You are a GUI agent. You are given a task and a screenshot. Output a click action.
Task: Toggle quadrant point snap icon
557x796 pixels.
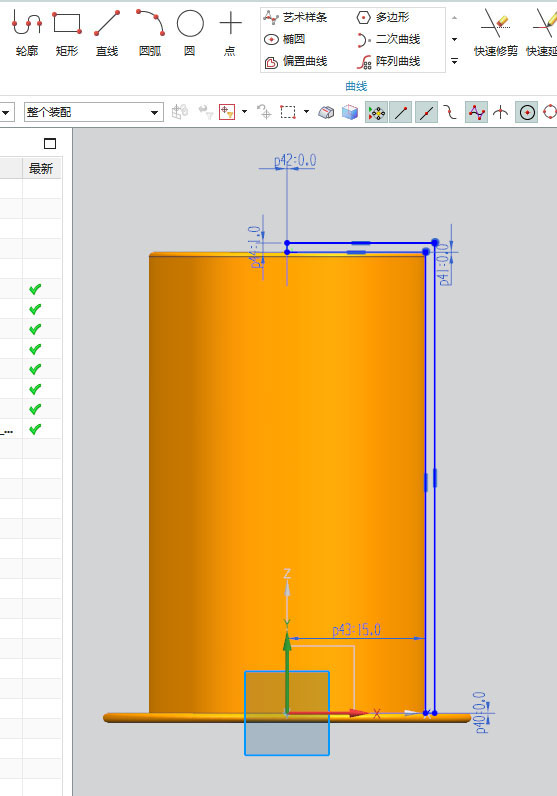coord(550,112)
